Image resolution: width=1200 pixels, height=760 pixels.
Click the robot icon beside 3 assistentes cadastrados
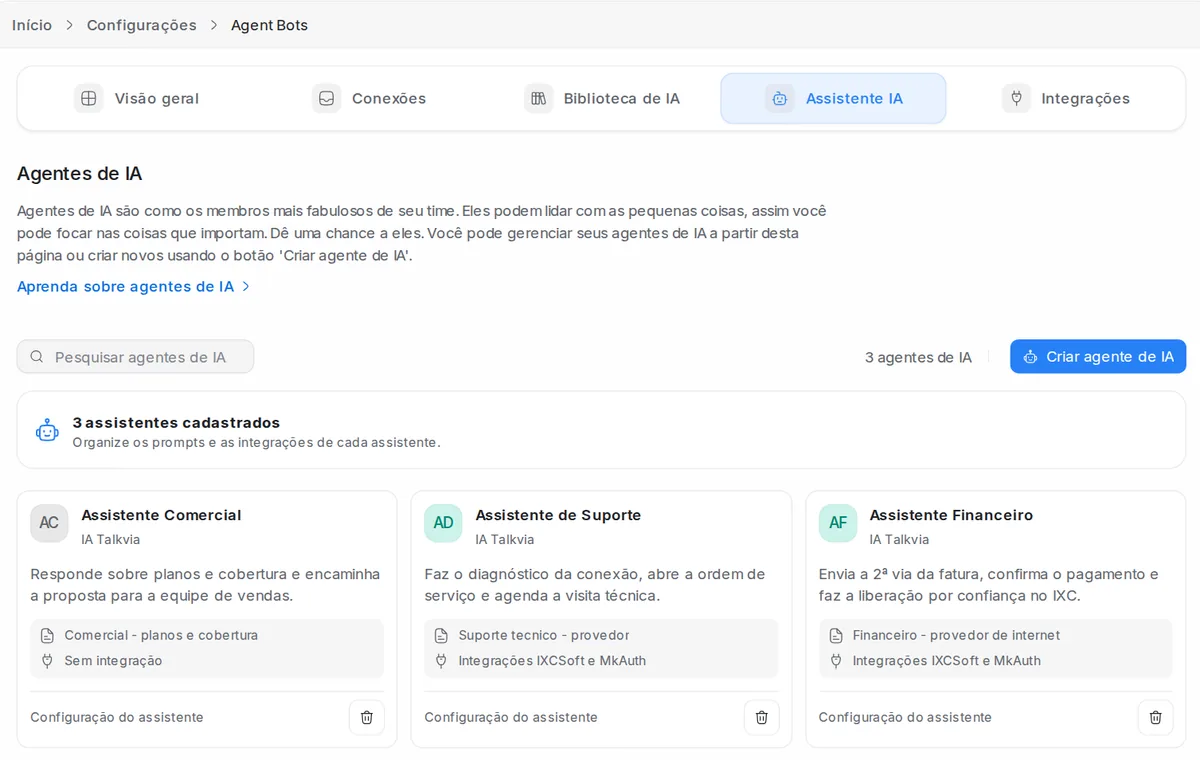click(47, 431)
